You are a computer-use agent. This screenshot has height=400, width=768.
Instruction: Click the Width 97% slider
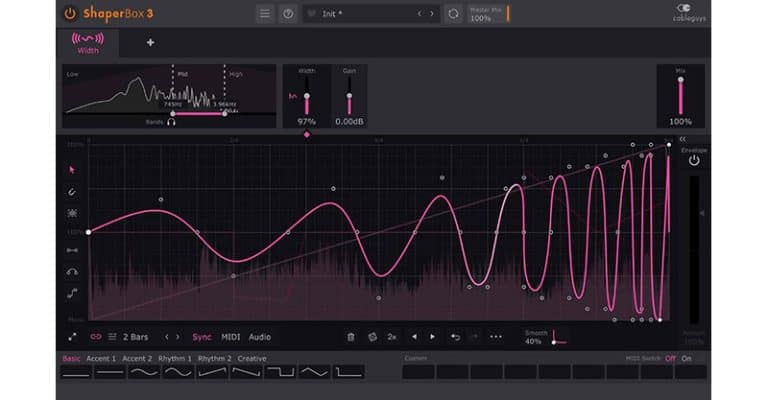307,96
